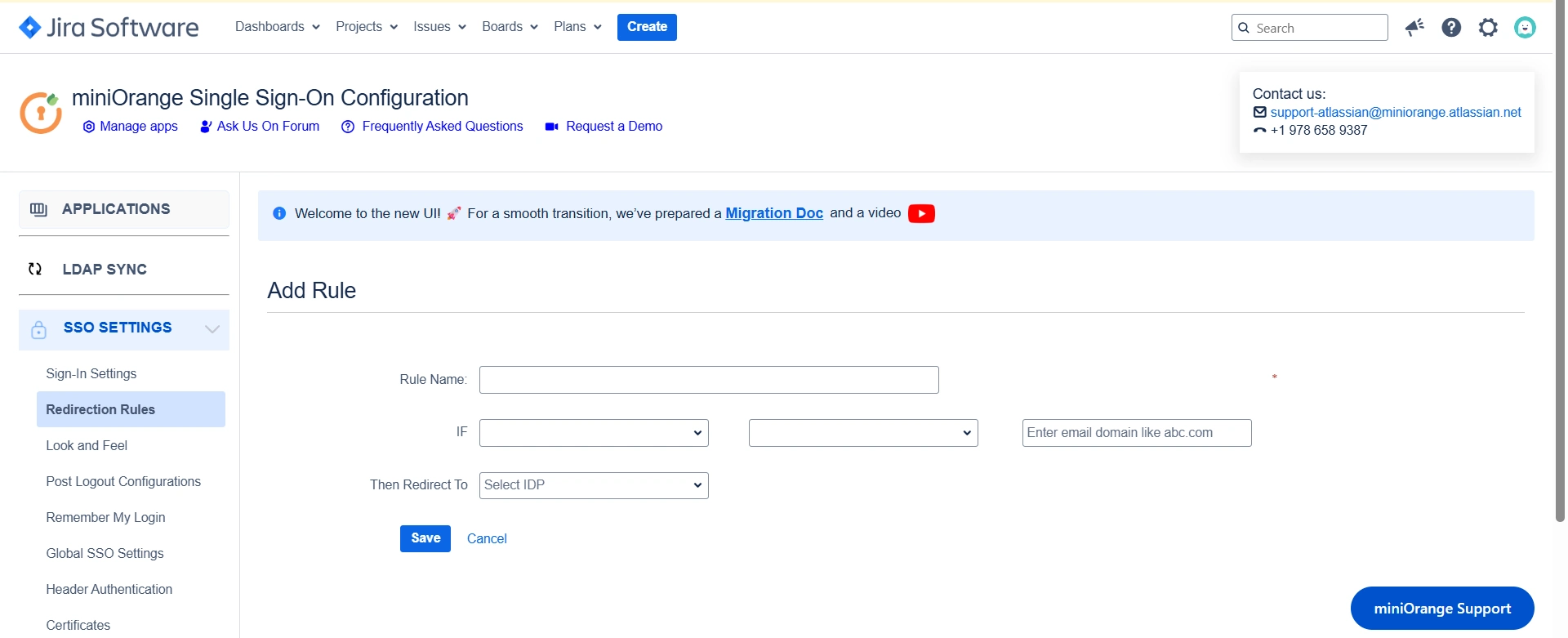Click the Jira Software logo
1568x638 pixels.
click(109, 28)
